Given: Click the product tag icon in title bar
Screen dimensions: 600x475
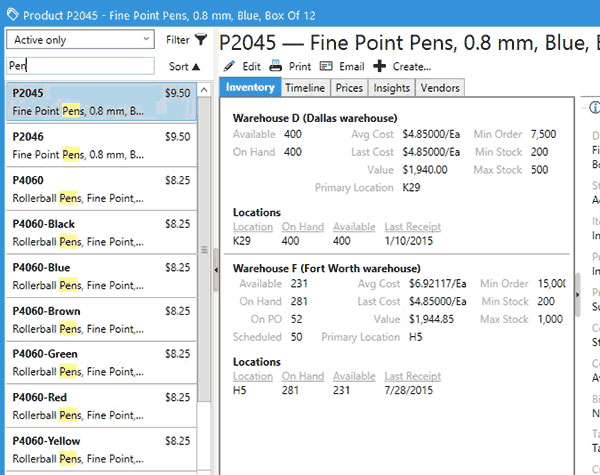Looking at the screenshot, I should click(x=13, y=15).
